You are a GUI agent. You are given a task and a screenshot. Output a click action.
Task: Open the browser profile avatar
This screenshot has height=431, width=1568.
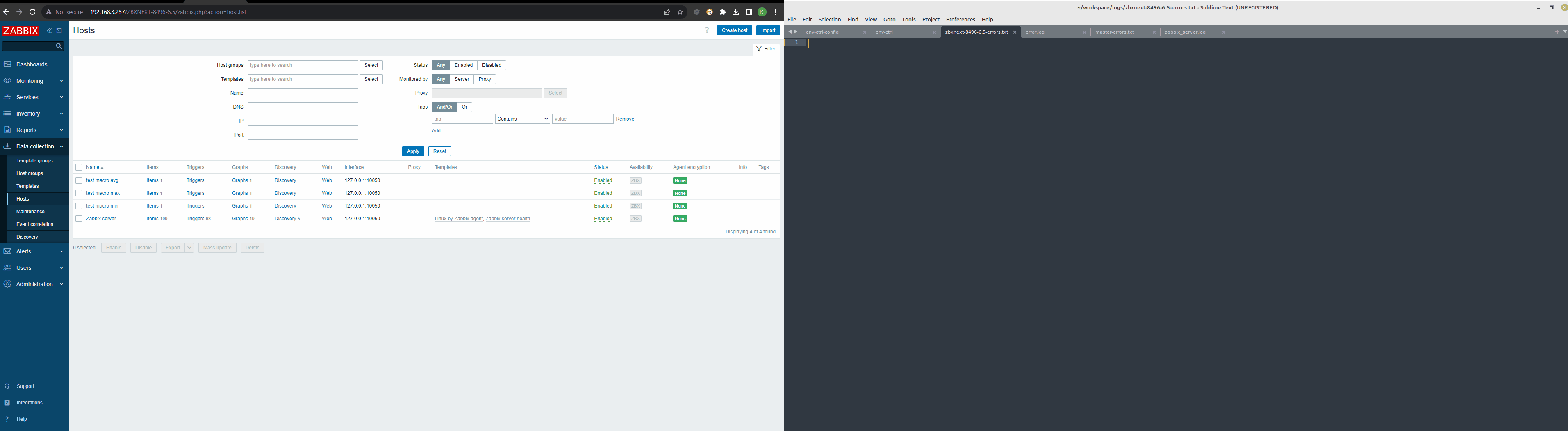pos(762,12)
